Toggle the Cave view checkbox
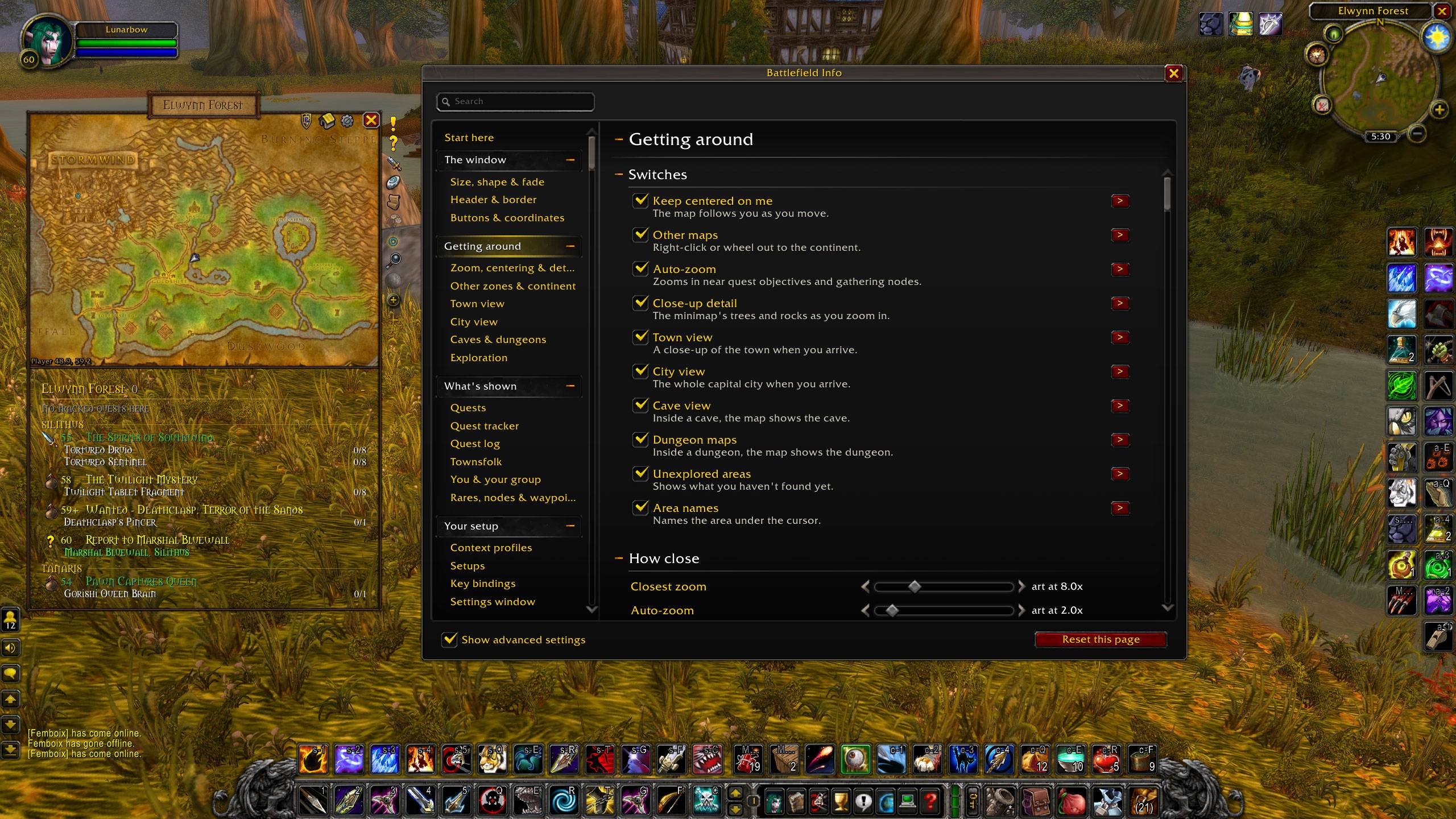The width and height of the screenshot is (1456, 819). click(x=640, y=405)
